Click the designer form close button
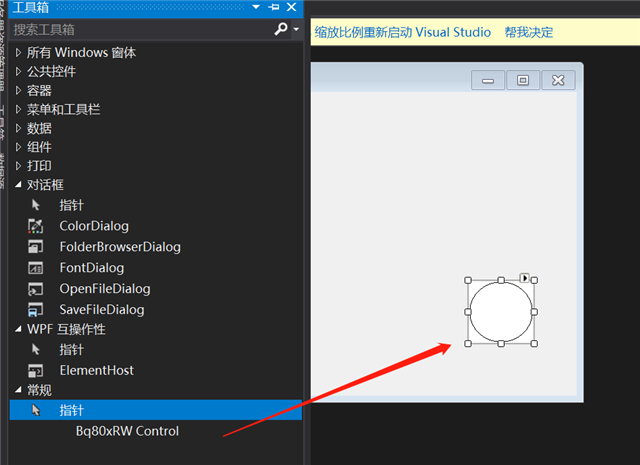640x465 pixels. (558, 80)
